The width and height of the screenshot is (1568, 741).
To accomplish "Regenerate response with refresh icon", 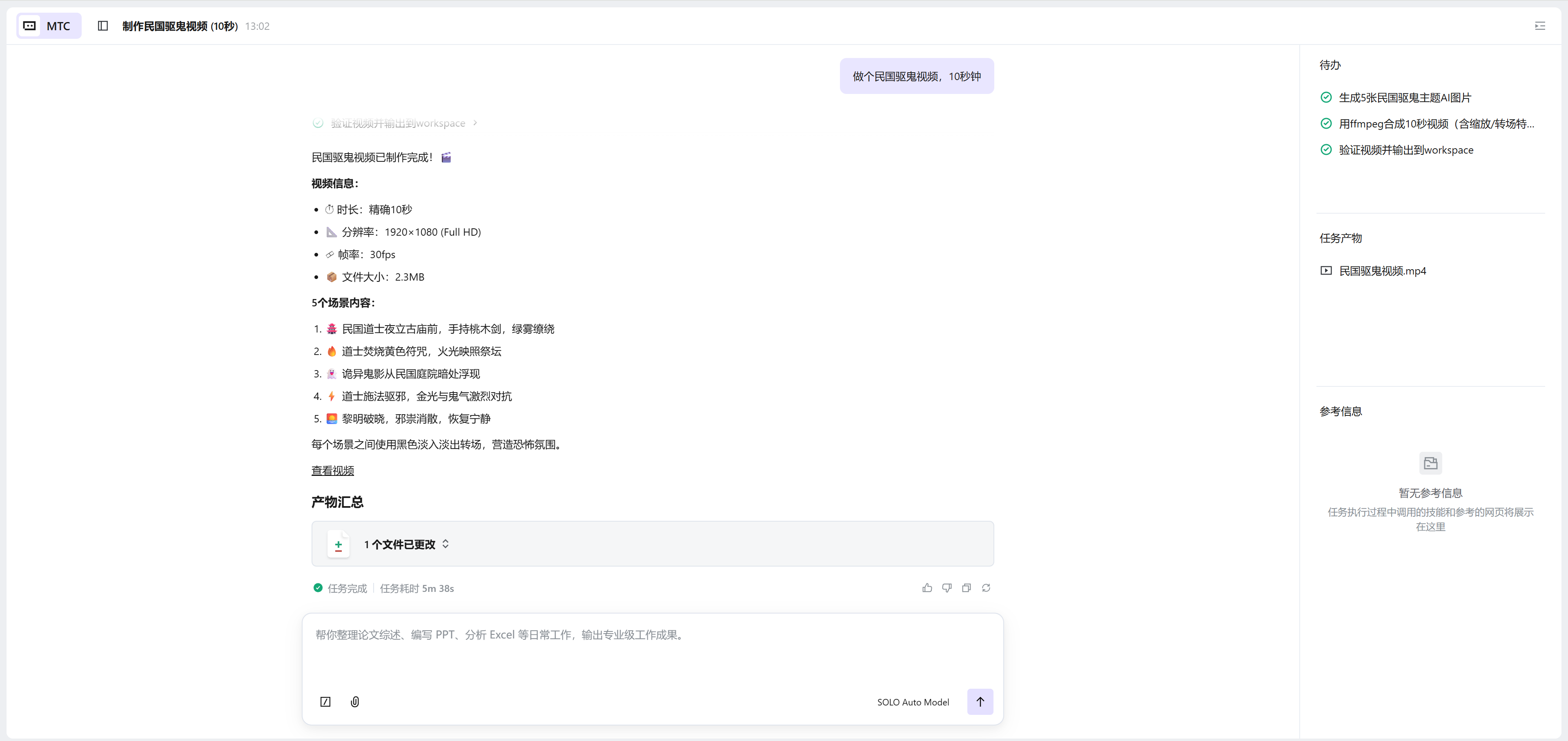I will point(986,587).
